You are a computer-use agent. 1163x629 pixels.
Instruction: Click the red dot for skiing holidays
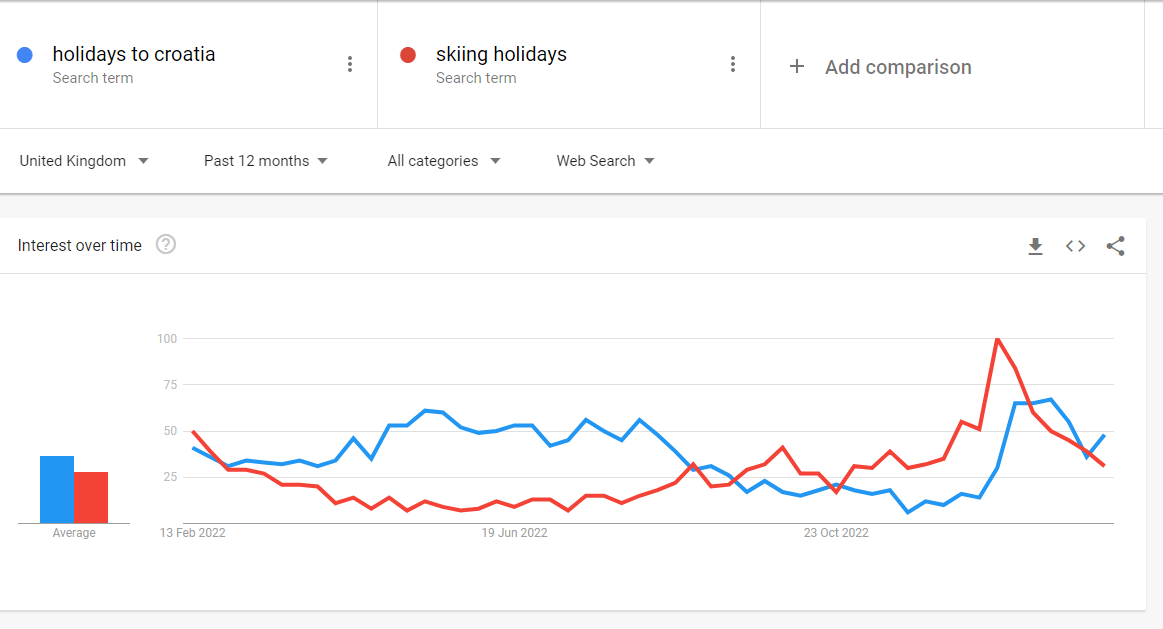pyautogui.click(x=408, y=55)
